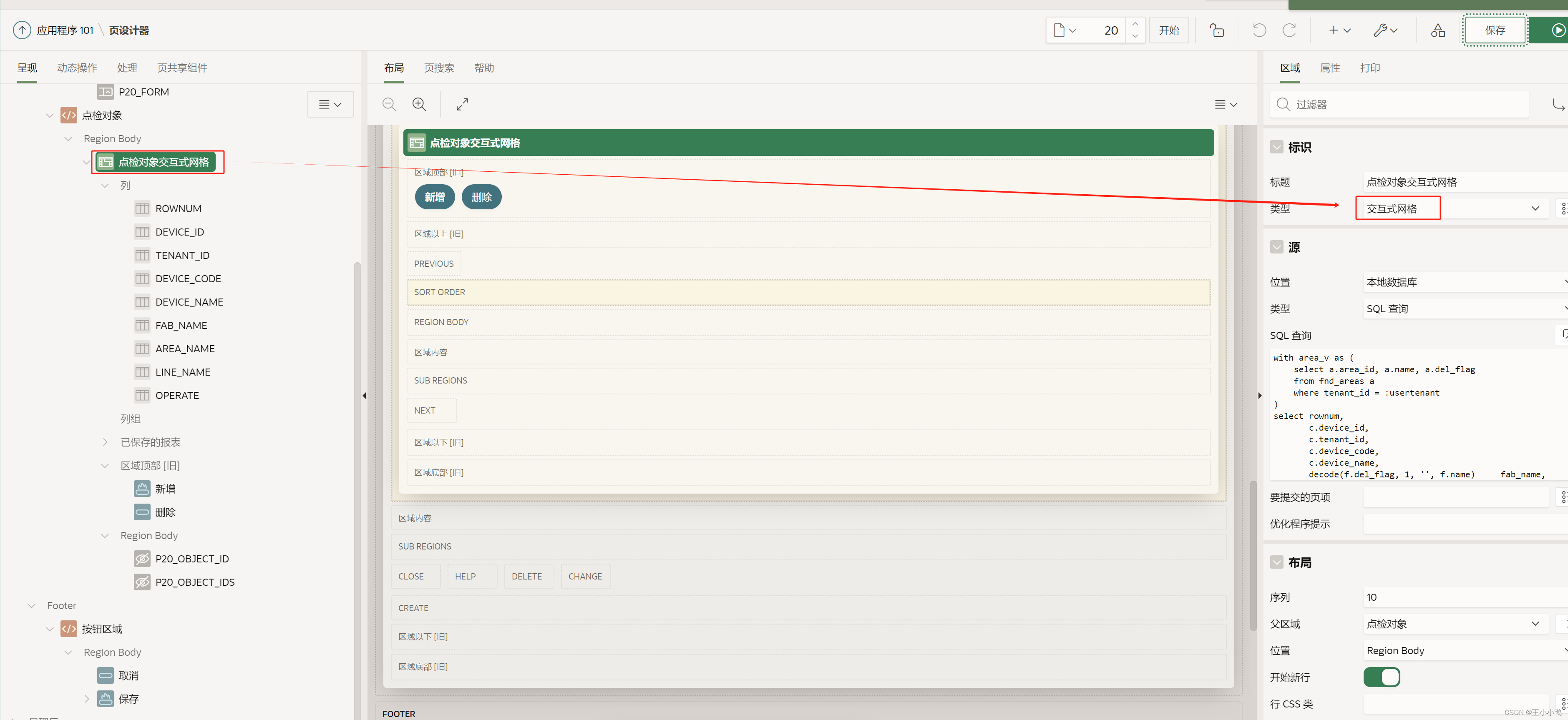Collapse the 标识 section
This screenshot has height=720, width=1568.
1276,147
